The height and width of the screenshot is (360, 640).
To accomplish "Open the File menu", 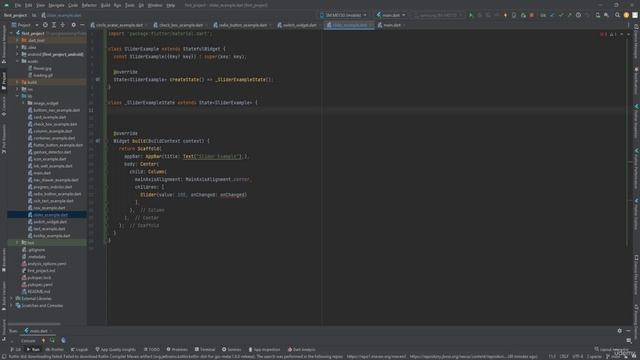I will pos(18,5).
